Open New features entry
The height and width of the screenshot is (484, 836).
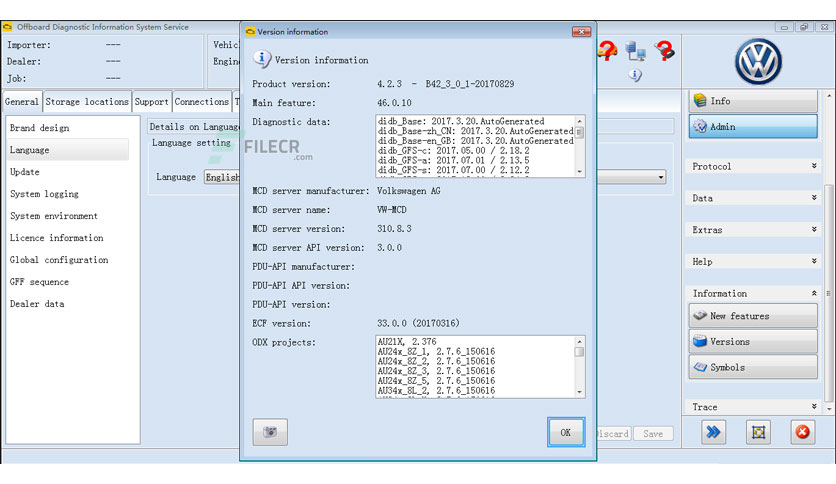(x=753, y=316)
